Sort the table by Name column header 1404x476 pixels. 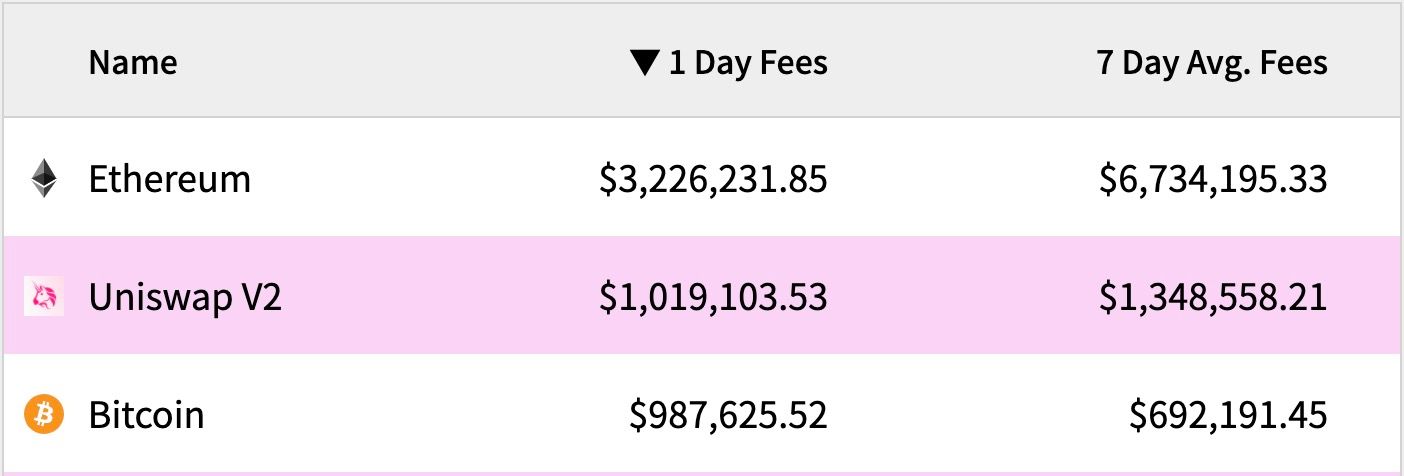[x=133, y=63]
